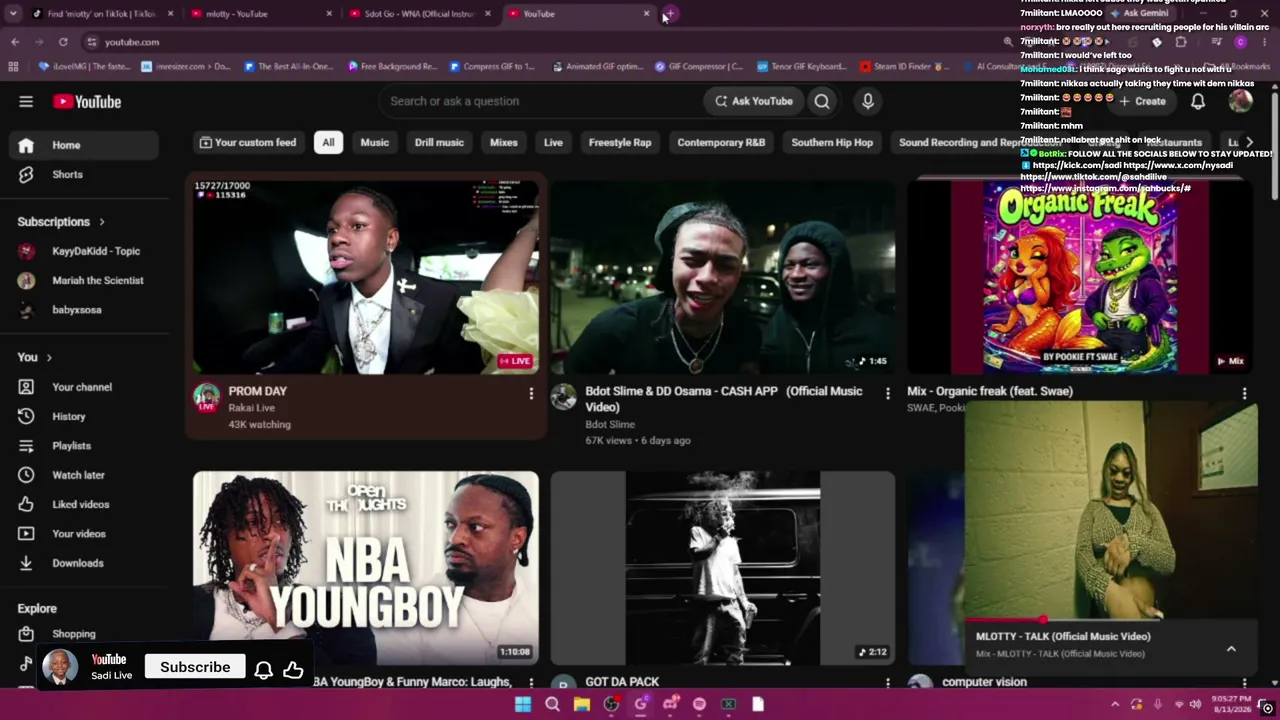This screenshot has width=1280, height=720.
Task: Open the Create menu button
Action: click(x=1143, y=101)
